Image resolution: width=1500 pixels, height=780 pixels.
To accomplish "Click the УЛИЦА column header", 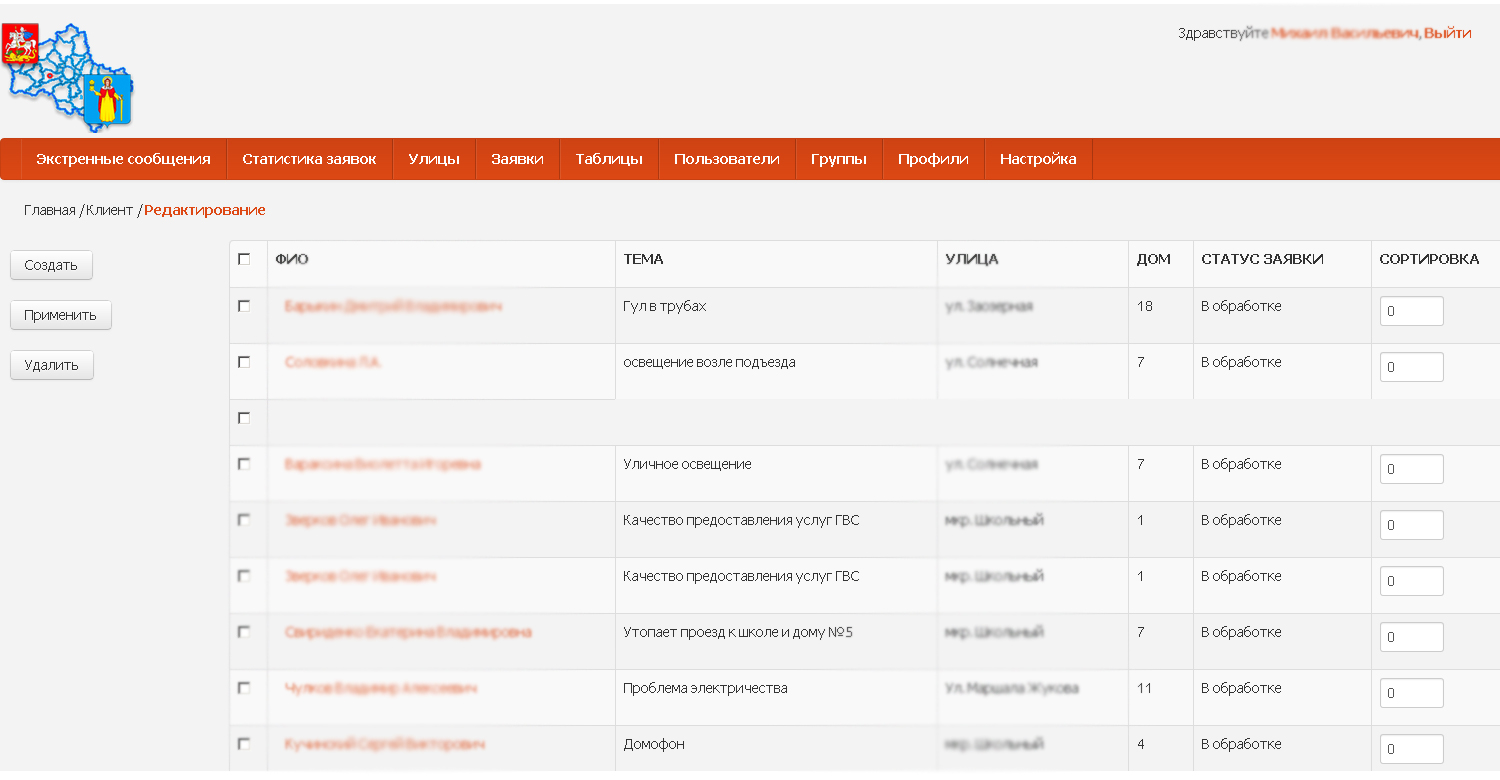I will [972, 259].
